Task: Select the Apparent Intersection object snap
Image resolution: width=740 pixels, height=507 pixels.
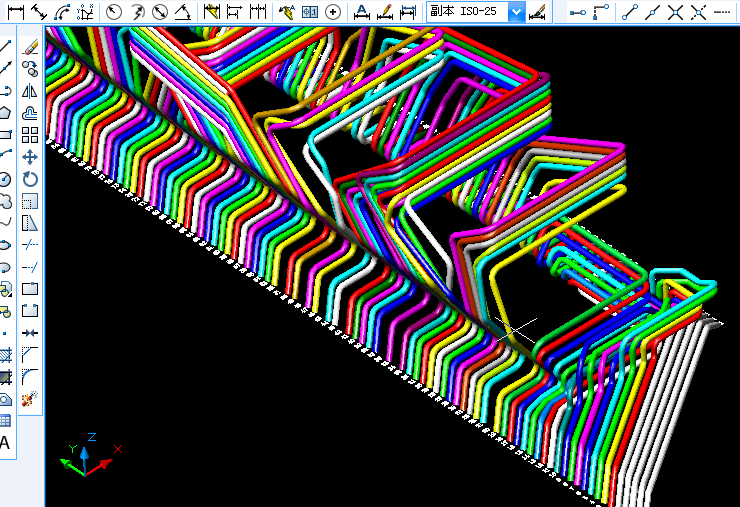Action: pyautogui.click(x=699, y=12)
